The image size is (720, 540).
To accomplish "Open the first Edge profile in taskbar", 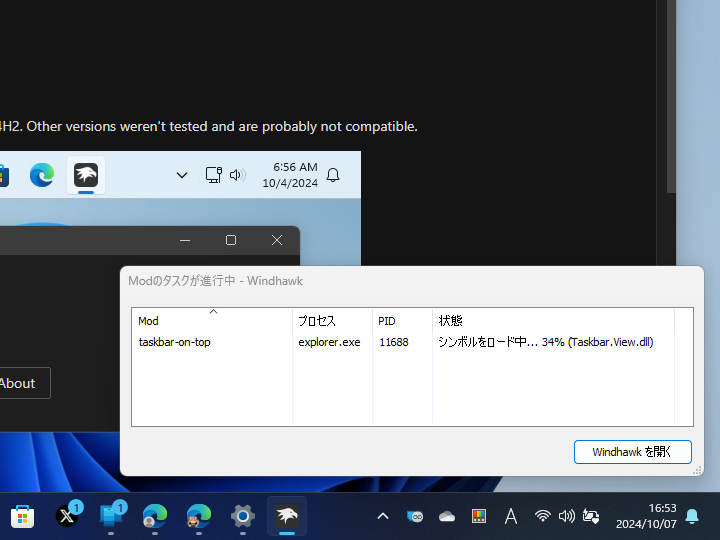I will click(x=155, y=517).
